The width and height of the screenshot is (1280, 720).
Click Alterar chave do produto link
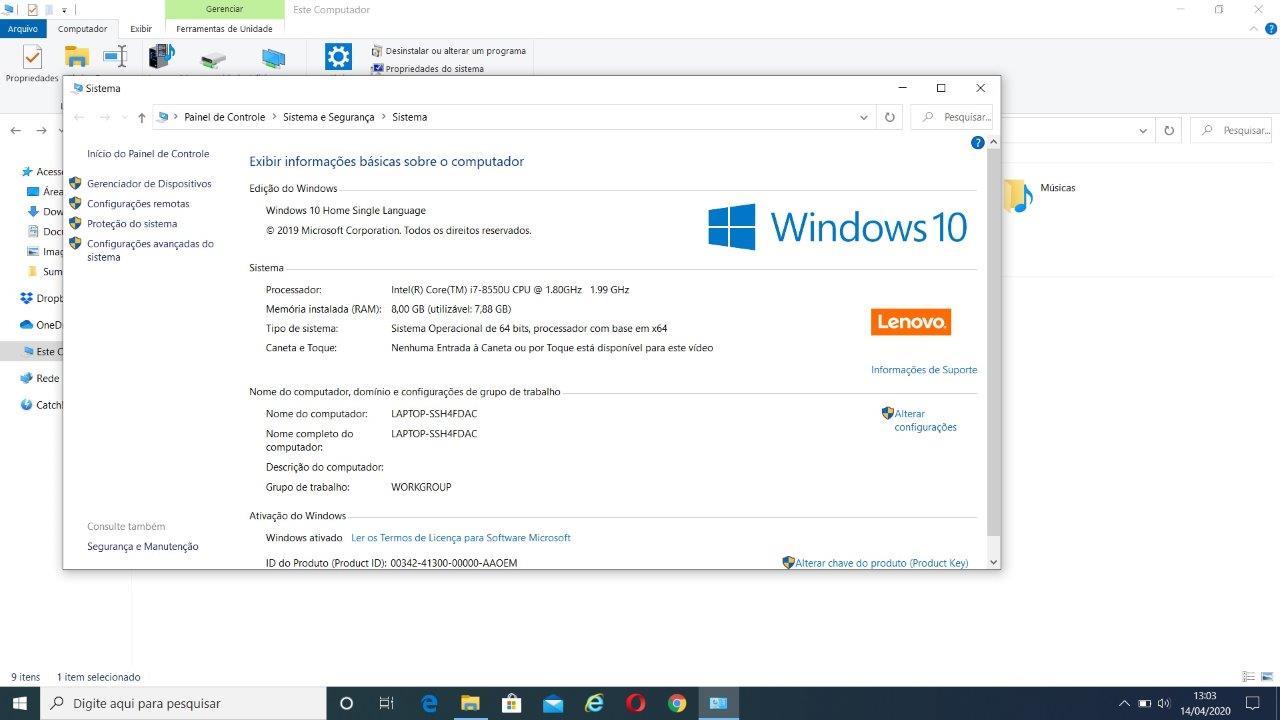[x=881, y=563]
